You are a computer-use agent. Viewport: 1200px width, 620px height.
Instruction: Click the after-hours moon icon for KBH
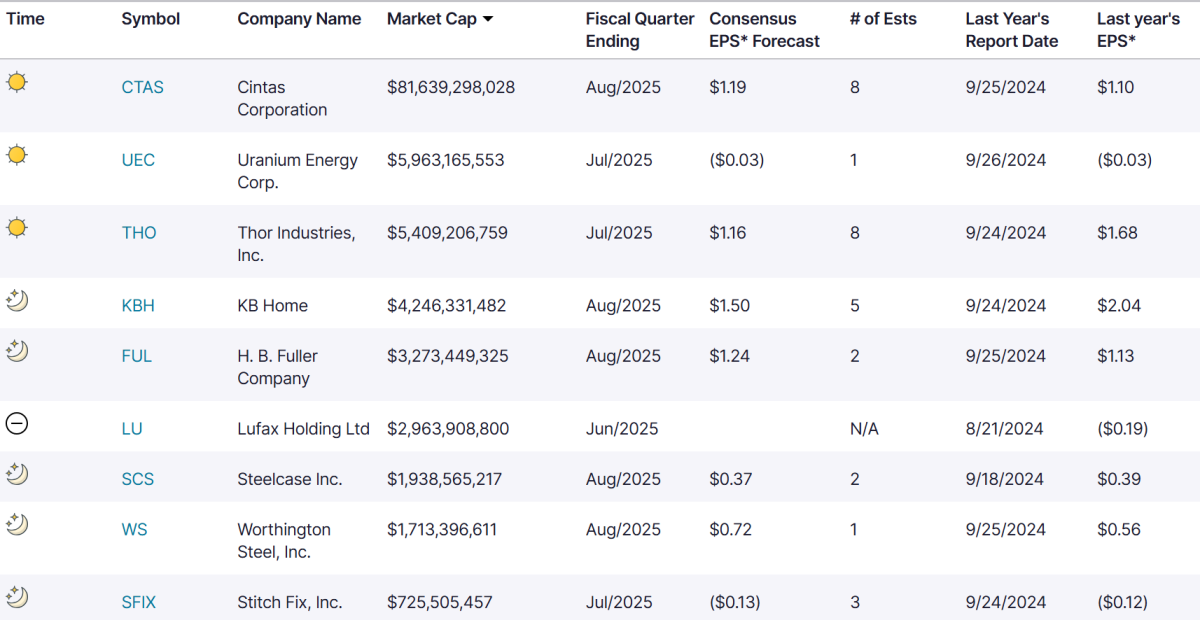click(x=17, y=301)
